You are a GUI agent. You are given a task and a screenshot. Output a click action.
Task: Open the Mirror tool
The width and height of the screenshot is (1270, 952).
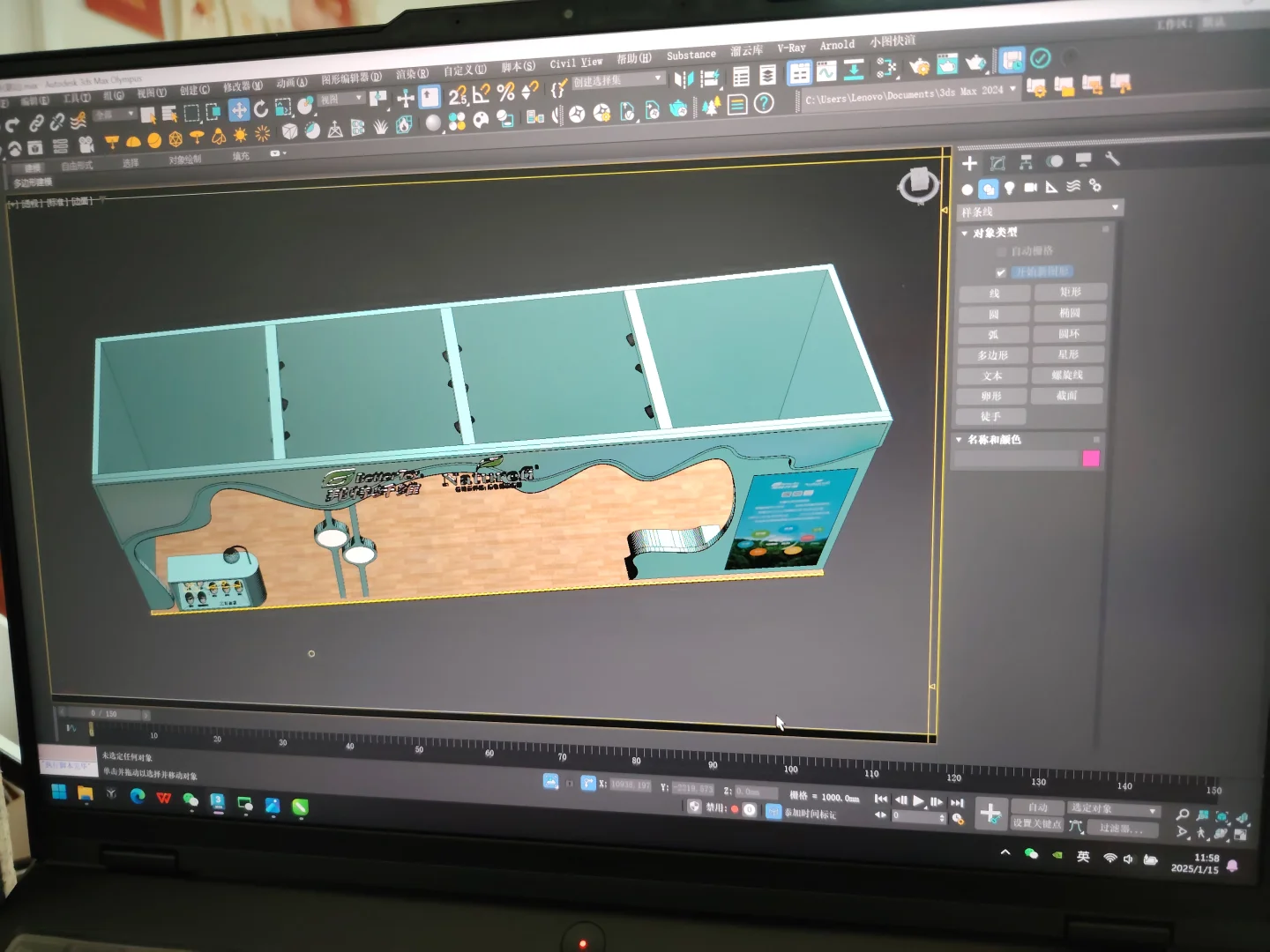point(684,79)
